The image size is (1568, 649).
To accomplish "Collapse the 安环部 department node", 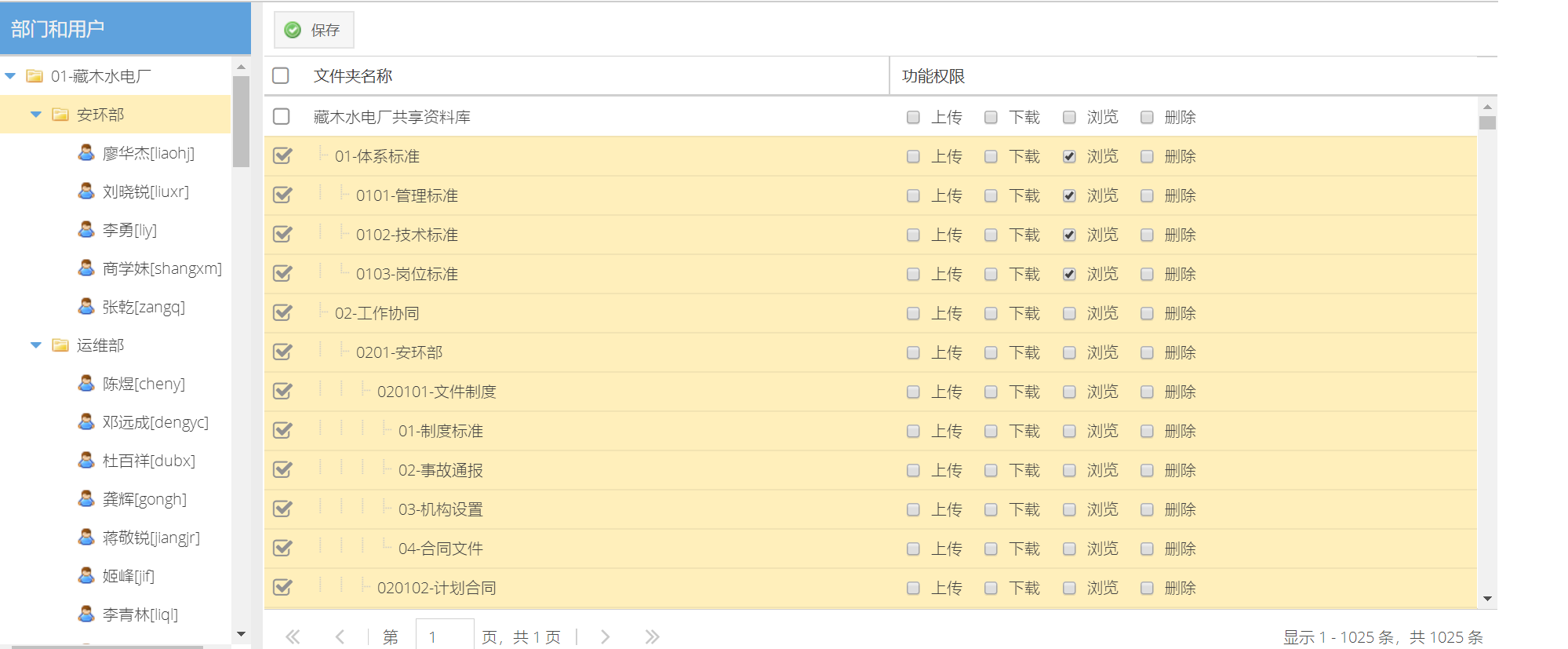I will pos(35,115).
